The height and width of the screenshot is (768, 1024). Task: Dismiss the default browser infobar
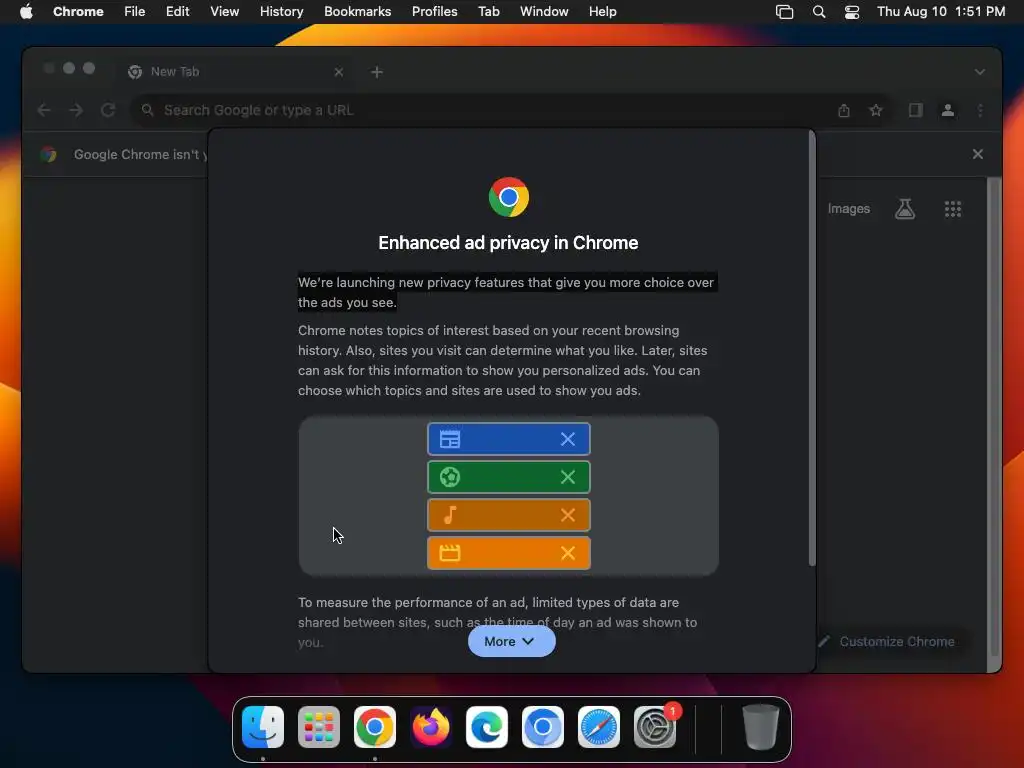pos(978,154)
